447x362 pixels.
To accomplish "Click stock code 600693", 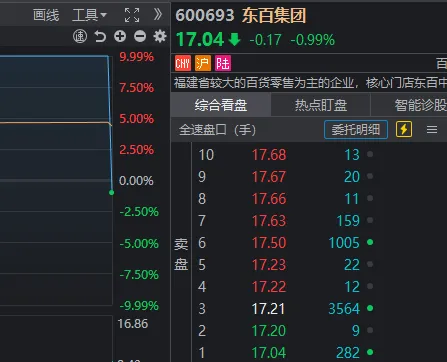I will click(x=205, y=15).
